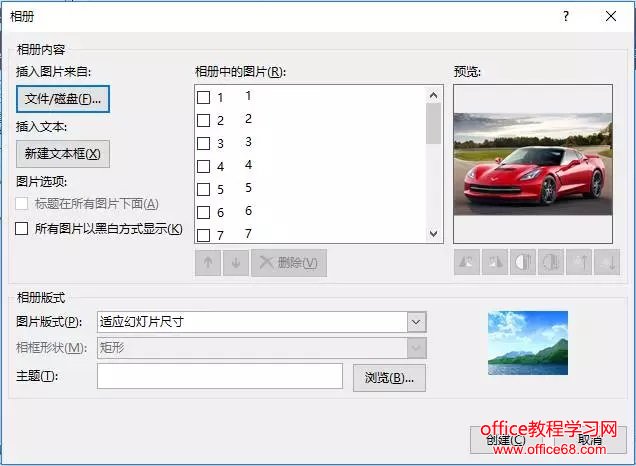Increase brightness of the preview picture
Viewport: 636px width, 466px height.
[579, 262]
